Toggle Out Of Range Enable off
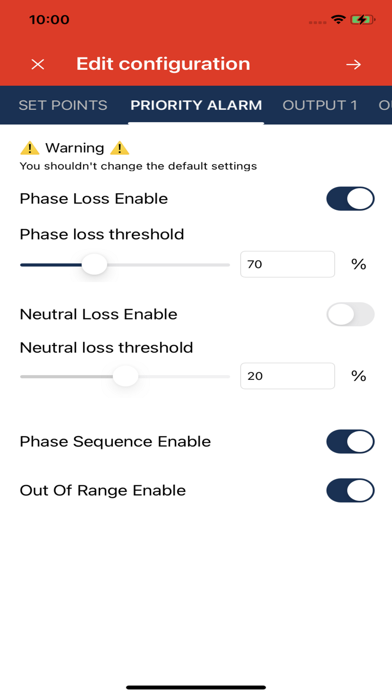The image size is (392, 696). [350, 490]
